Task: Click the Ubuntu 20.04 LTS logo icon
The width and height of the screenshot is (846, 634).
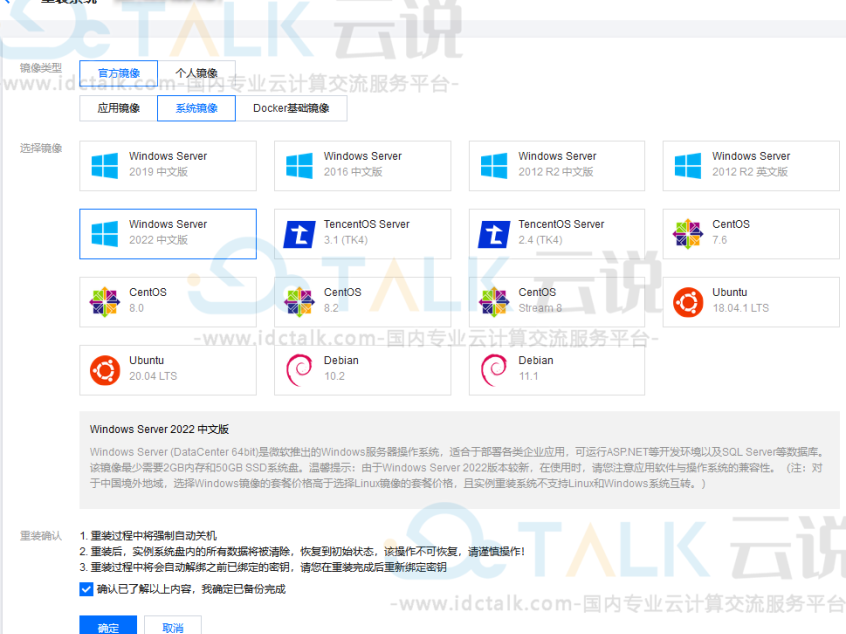Action: (105, 370)
